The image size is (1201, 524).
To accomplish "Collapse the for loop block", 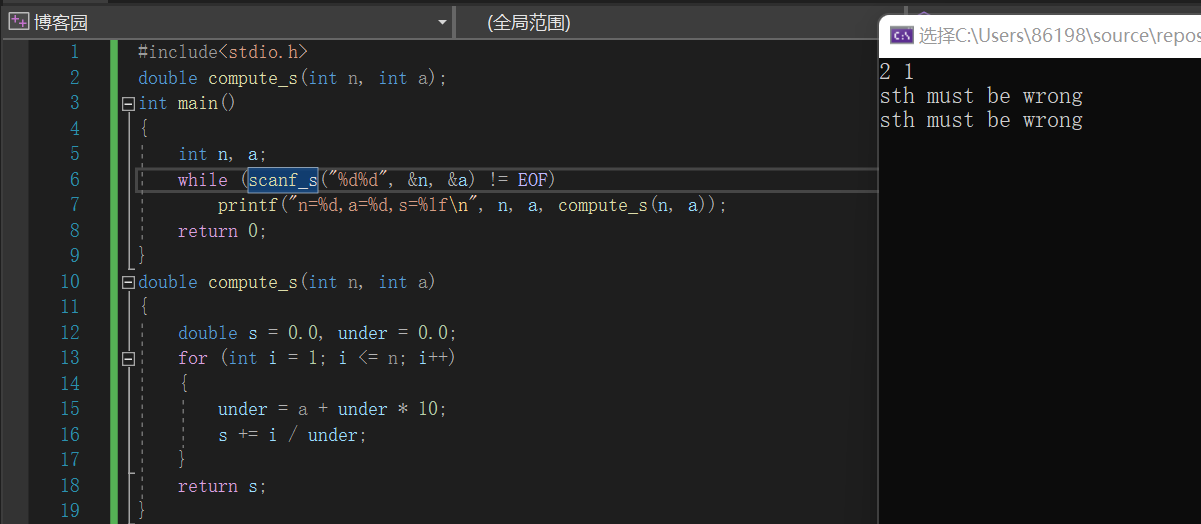I will (128, 358).
